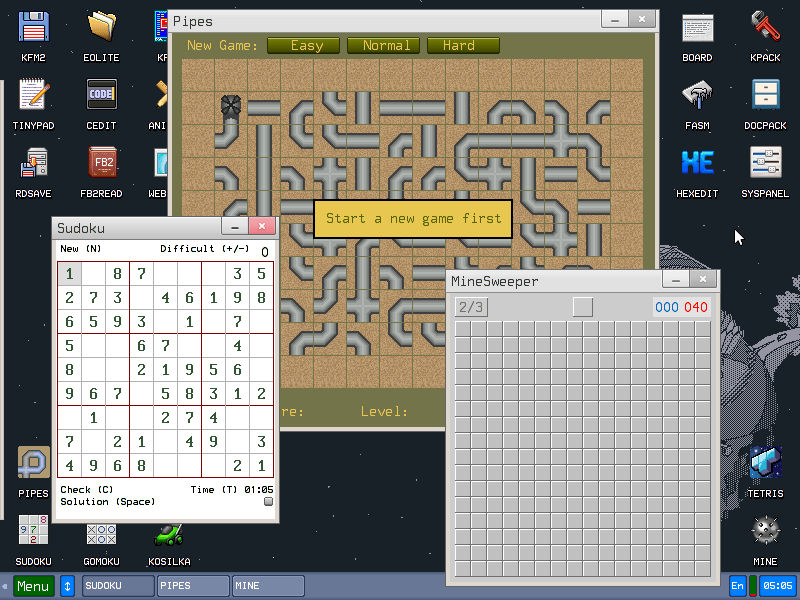800x600 pixels.
Task: Click Time (T) in Sudoku
Action: pos(214,490)
